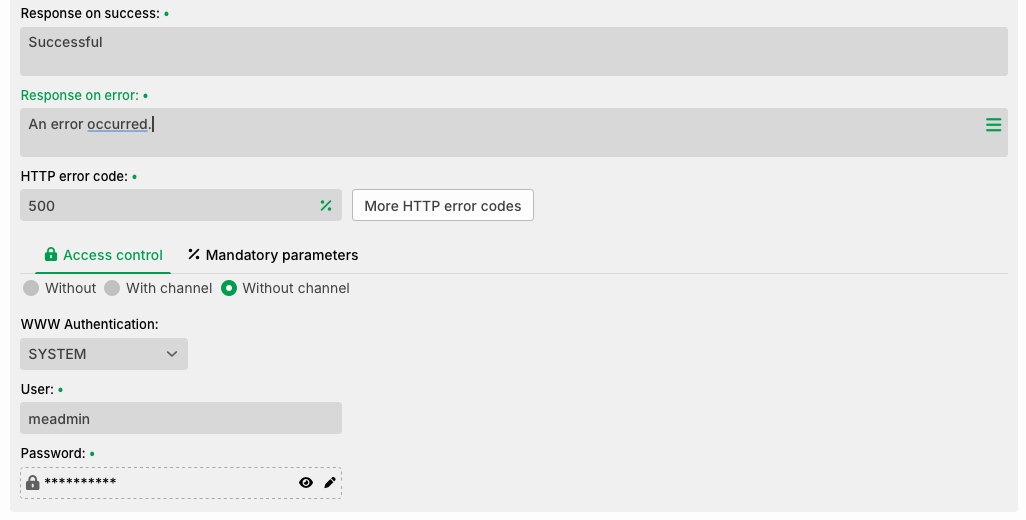Click into the Response on success field
Viewport: 1026px width, 520px height.
tap(514, 51)
